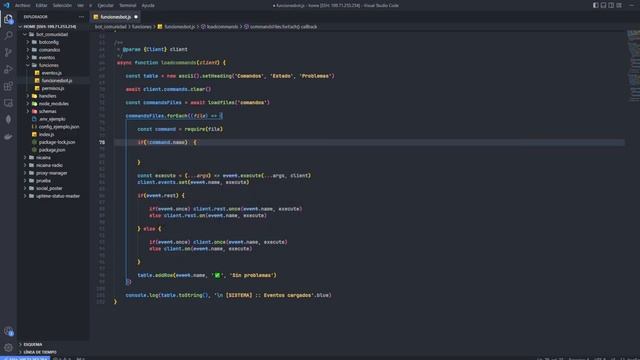The height and width of the screenshot is (360, 640).
Task: Open permisos.js in the file tree
Action: click(53, 88)
